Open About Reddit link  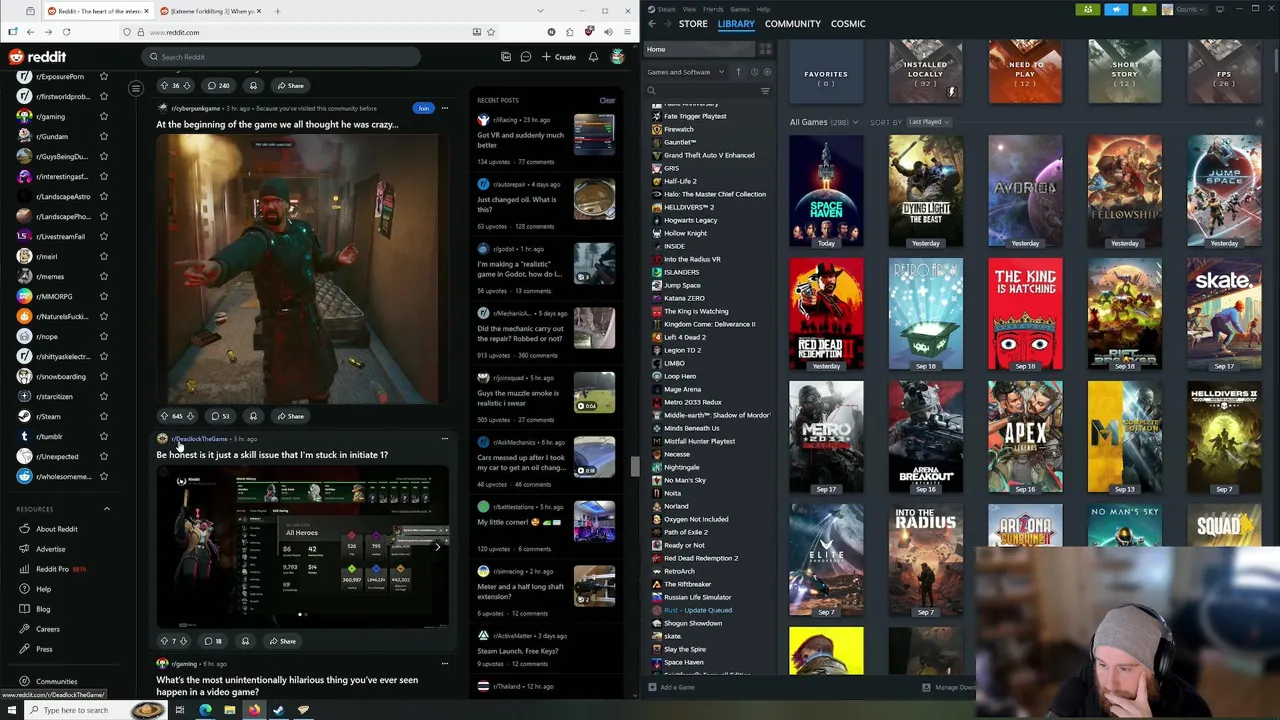(x=57, y=529)
